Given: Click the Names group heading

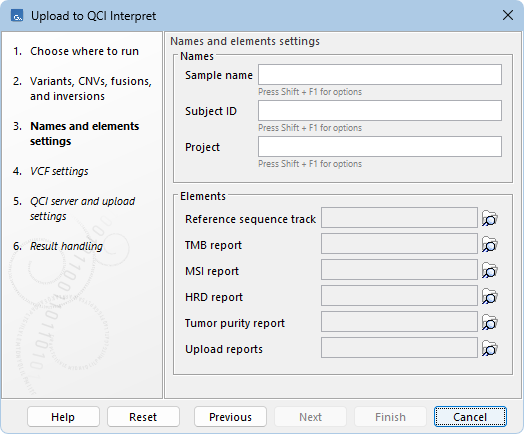Looking at the screenshot, I should 197,56.
